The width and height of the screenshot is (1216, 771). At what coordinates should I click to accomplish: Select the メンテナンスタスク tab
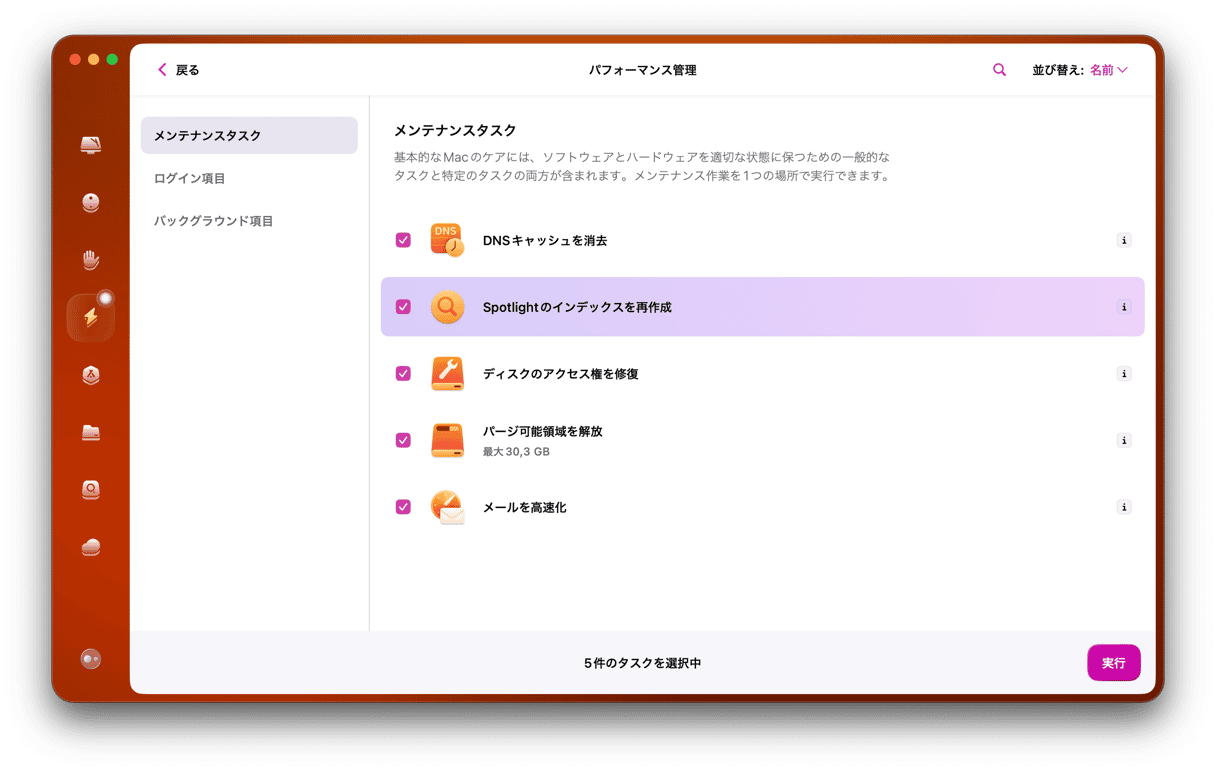click(x=249, y=135)
